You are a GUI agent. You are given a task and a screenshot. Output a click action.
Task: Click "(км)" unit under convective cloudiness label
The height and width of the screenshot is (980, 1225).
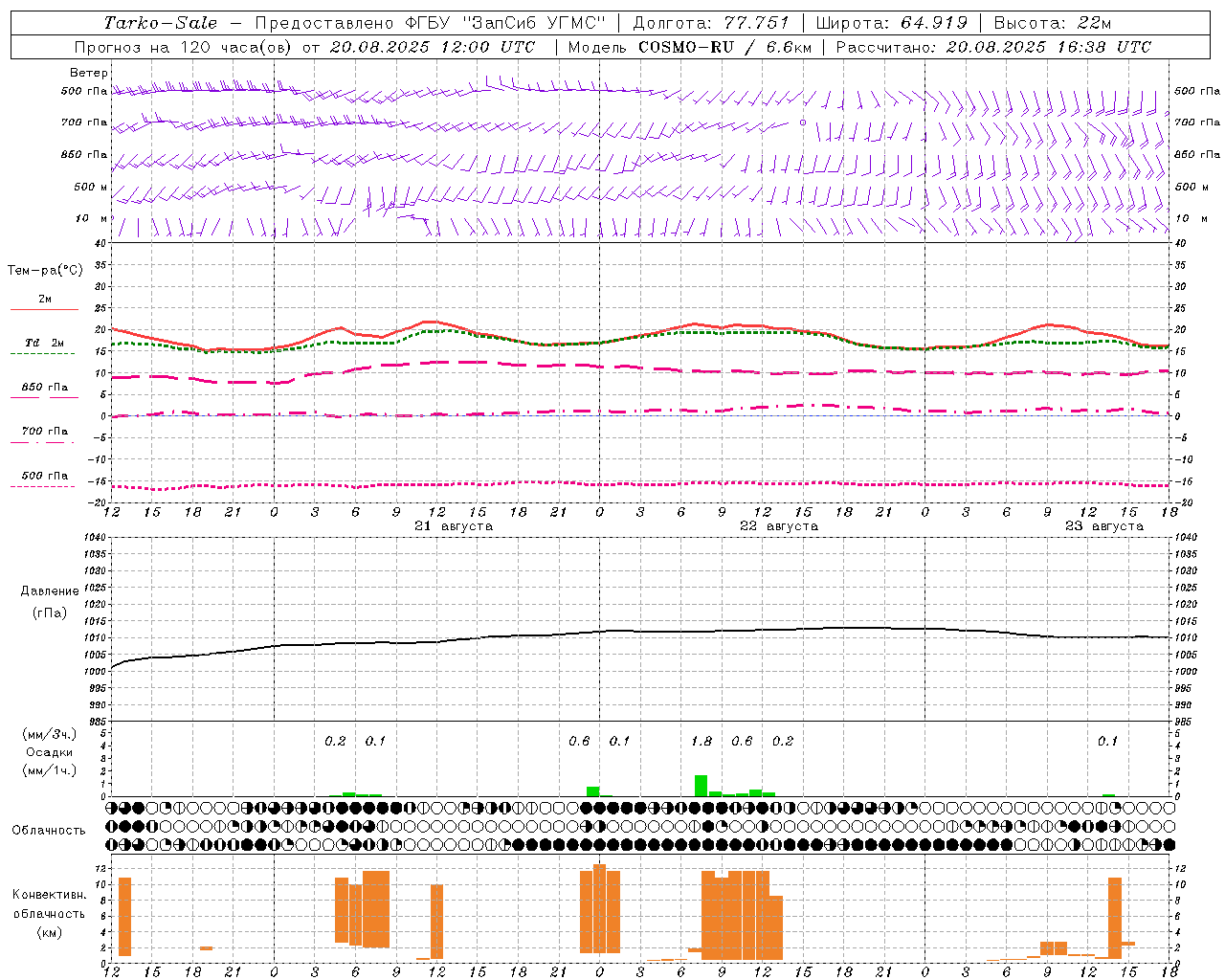49,932
